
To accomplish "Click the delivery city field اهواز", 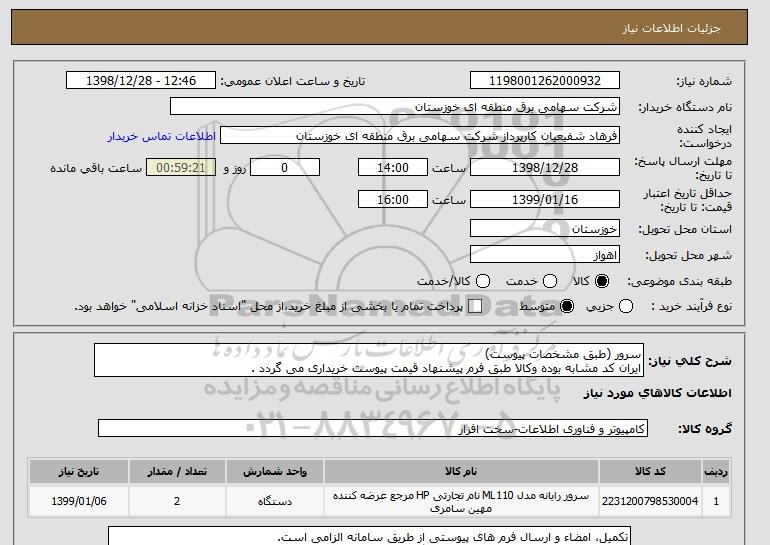I will pyautogui.click(x=545, y=254).
